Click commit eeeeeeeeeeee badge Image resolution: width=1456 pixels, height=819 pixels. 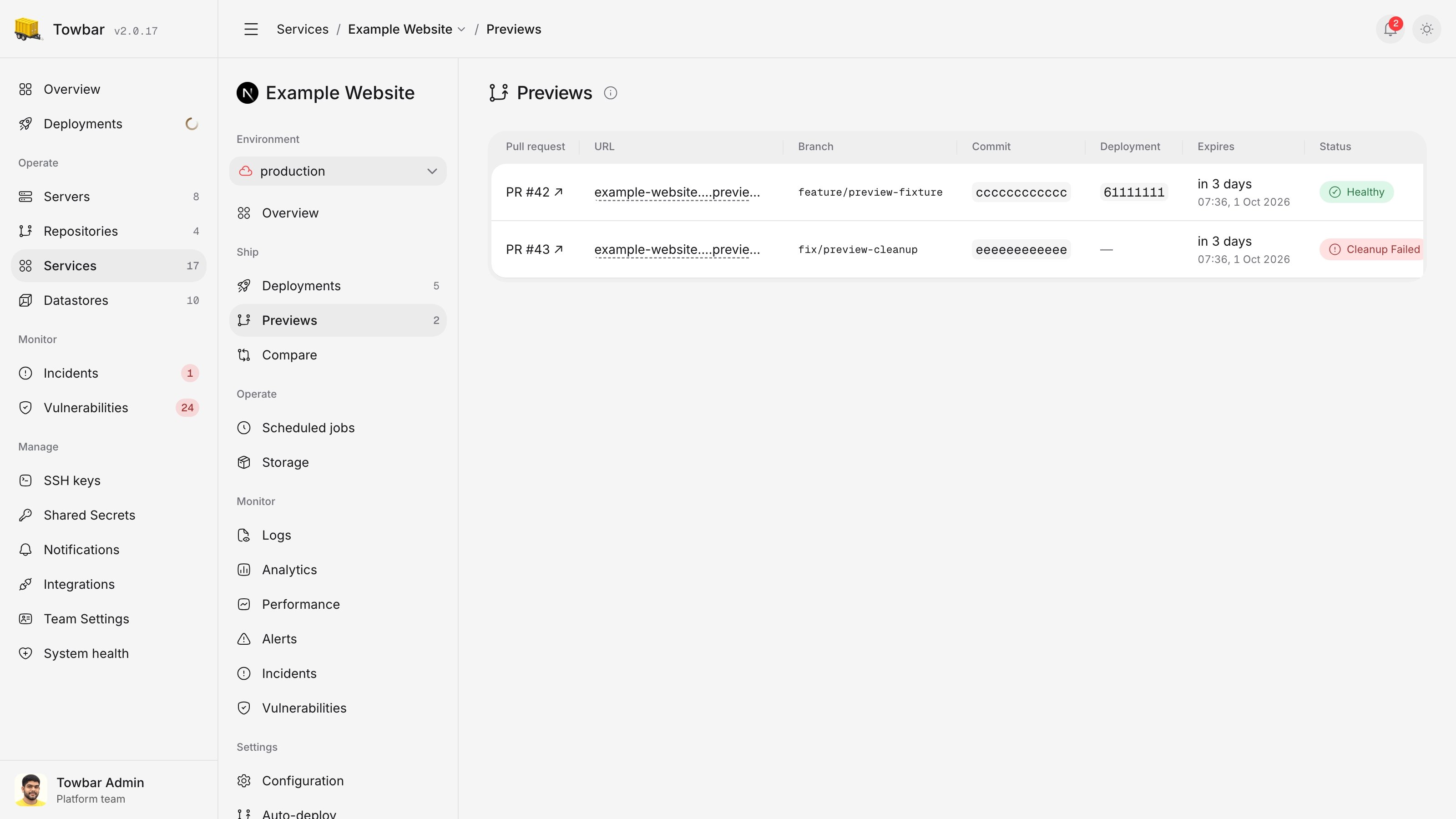point(1021,249)
